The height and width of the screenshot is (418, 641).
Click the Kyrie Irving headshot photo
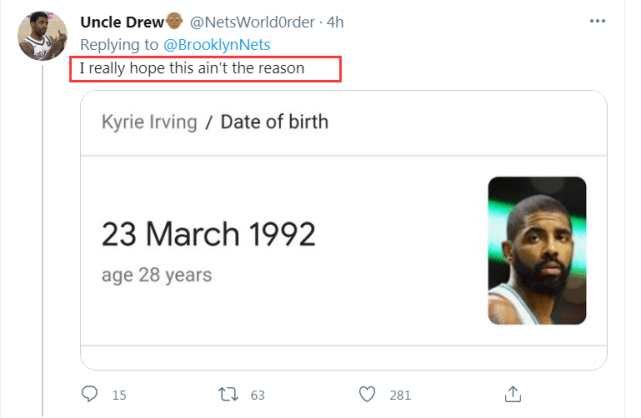tap(536, 250)
